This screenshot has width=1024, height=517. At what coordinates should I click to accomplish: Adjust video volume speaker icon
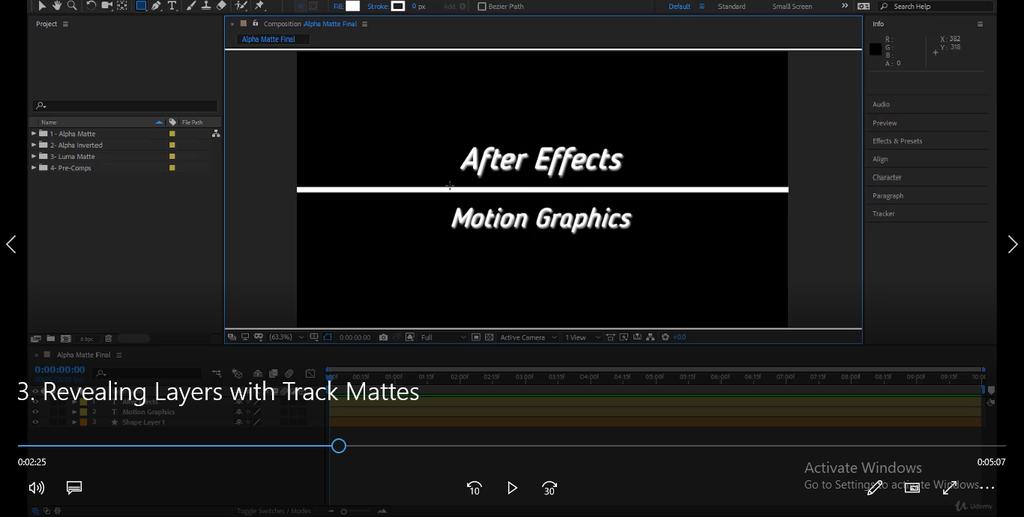[x=37, y=488]
